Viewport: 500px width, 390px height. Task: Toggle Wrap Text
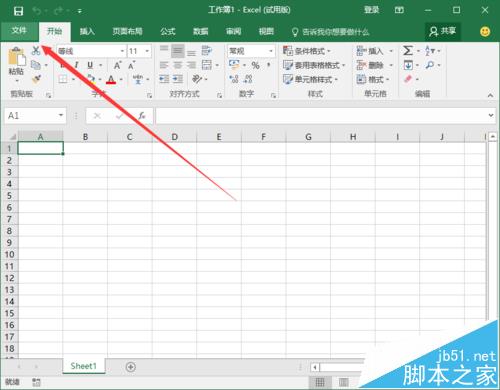pos(207,51)
